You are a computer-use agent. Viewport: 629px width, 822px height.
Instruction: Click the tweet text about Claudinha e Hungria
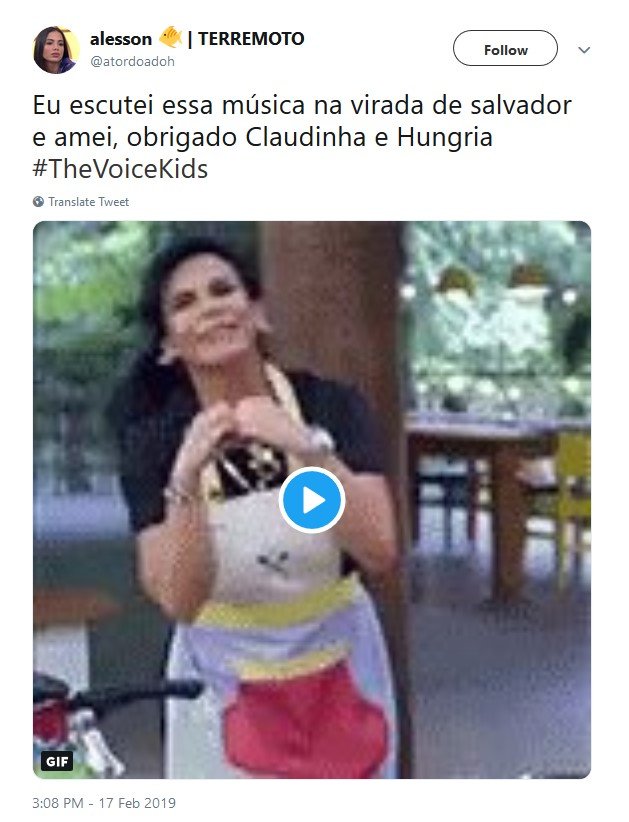tap(302, 136)
